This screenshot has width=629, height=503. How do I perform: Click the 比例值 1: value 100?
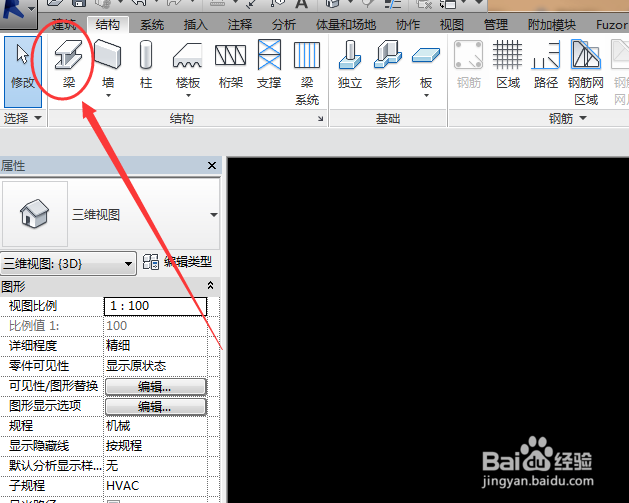pyautogui.click(x=156, y=326)
